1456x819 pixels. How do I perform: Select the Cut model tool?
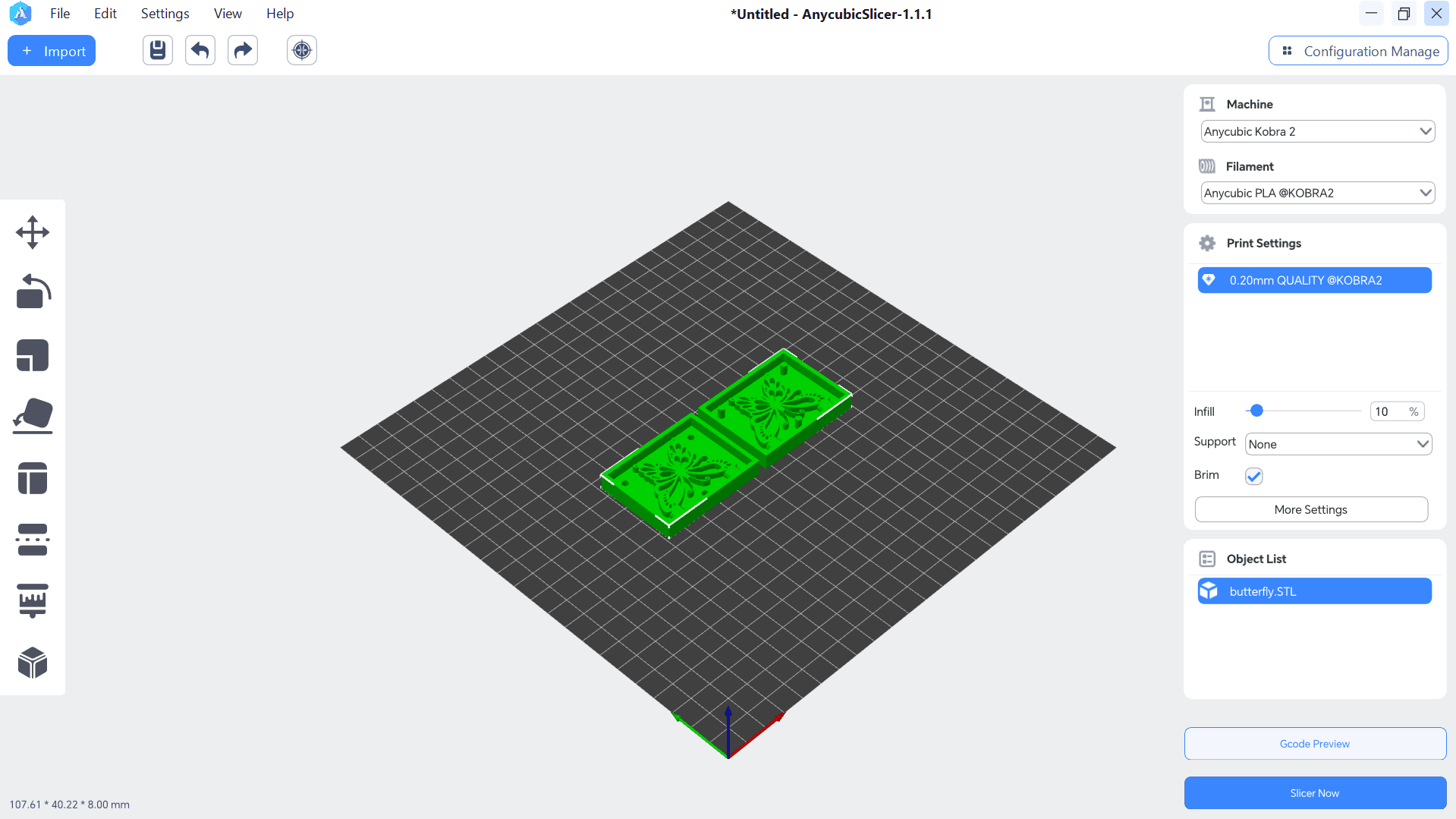coord(33,540)
